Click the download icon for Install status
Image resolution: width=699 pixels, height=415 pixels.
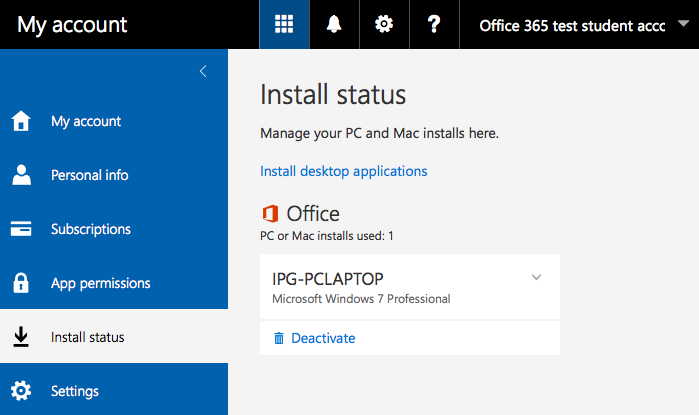coord(21,337)
